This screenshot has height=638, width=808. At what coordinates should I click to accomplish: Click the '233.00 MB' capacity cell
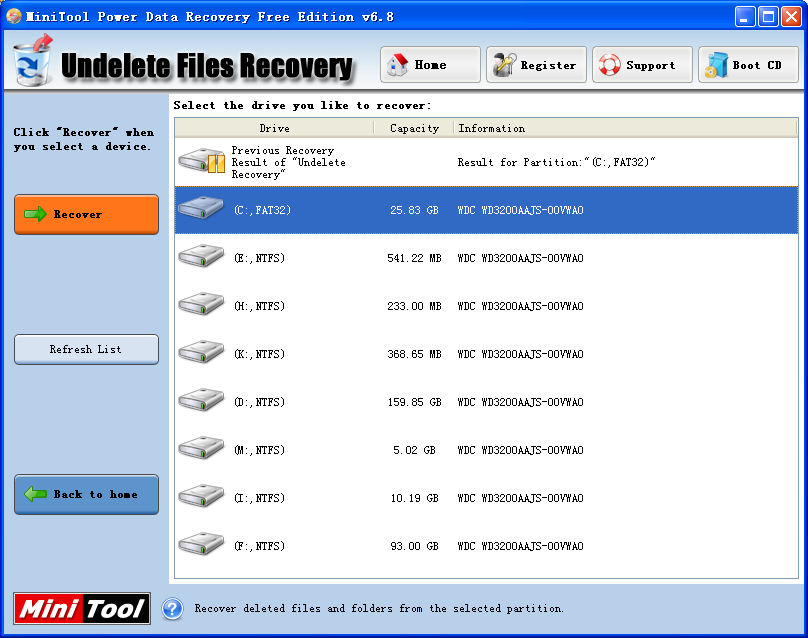pyautogui.click(x=414, y=306)
